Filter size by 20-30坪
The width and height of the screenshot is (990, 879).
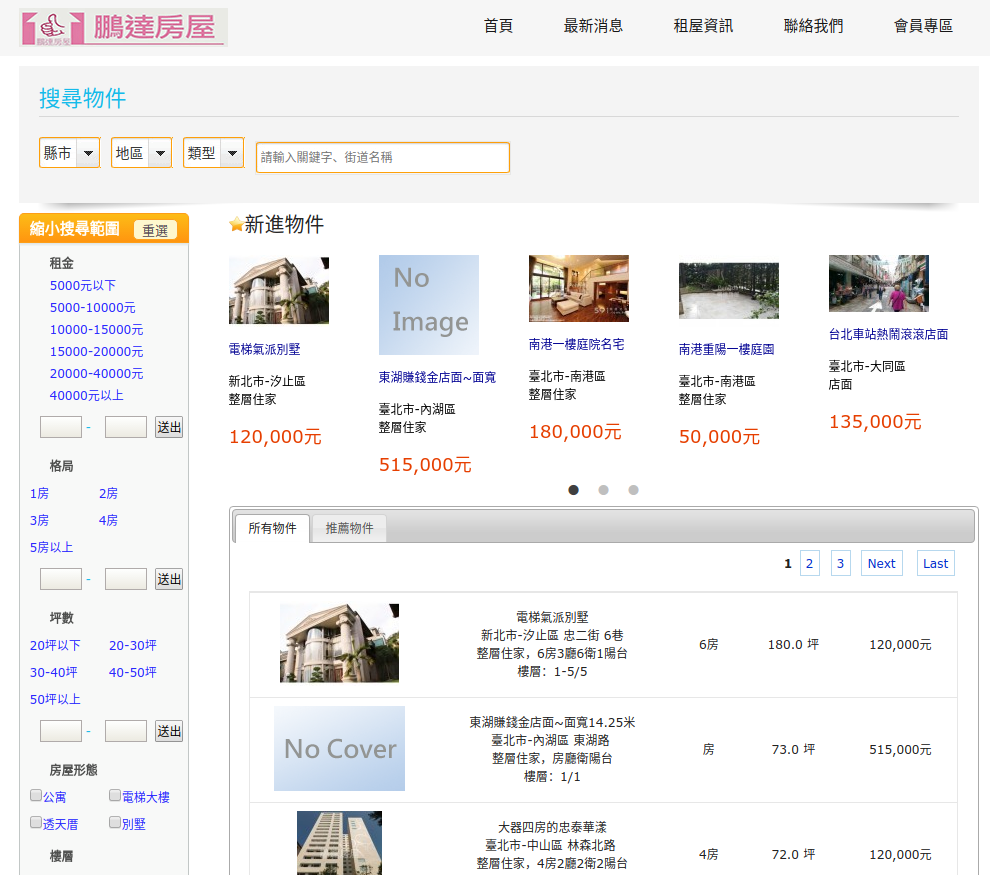[133, 645]
